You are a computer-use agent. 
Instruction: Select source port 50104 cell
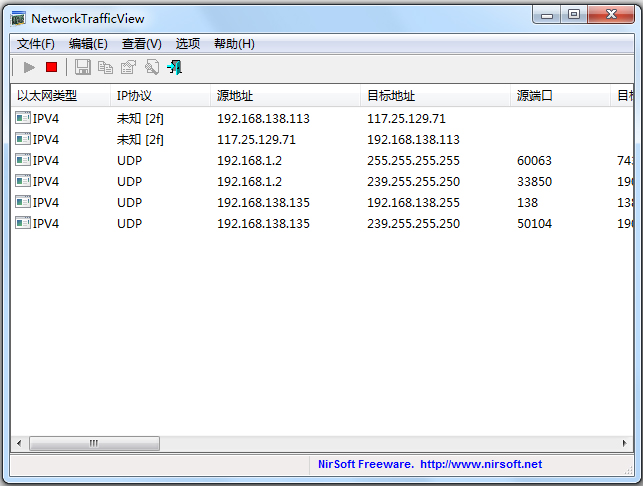[x=534, y=224]
